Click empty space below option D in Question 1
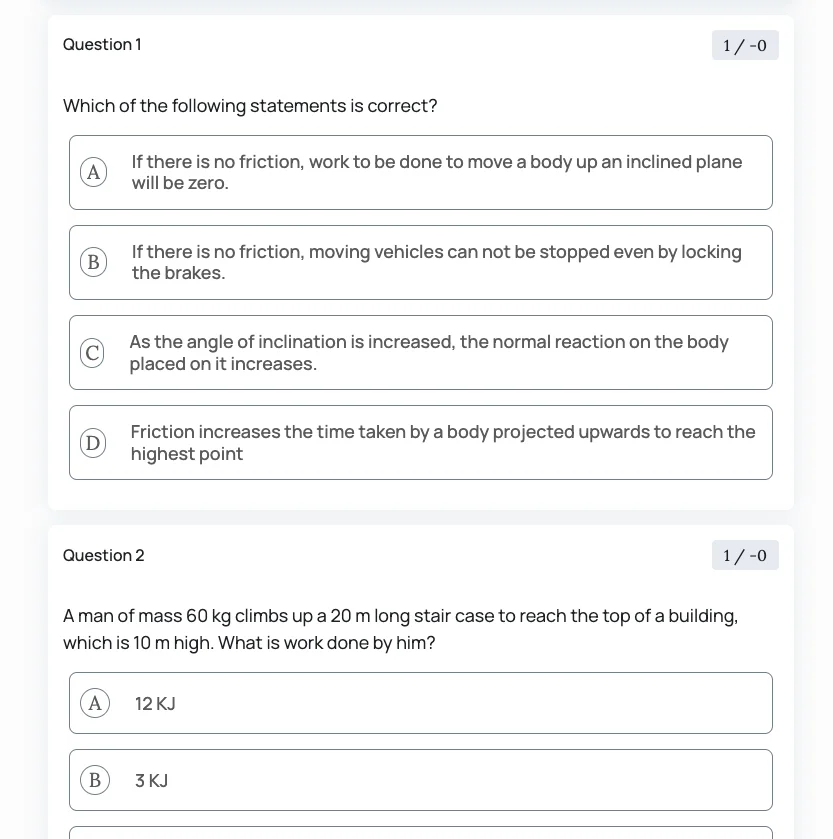 420,495
